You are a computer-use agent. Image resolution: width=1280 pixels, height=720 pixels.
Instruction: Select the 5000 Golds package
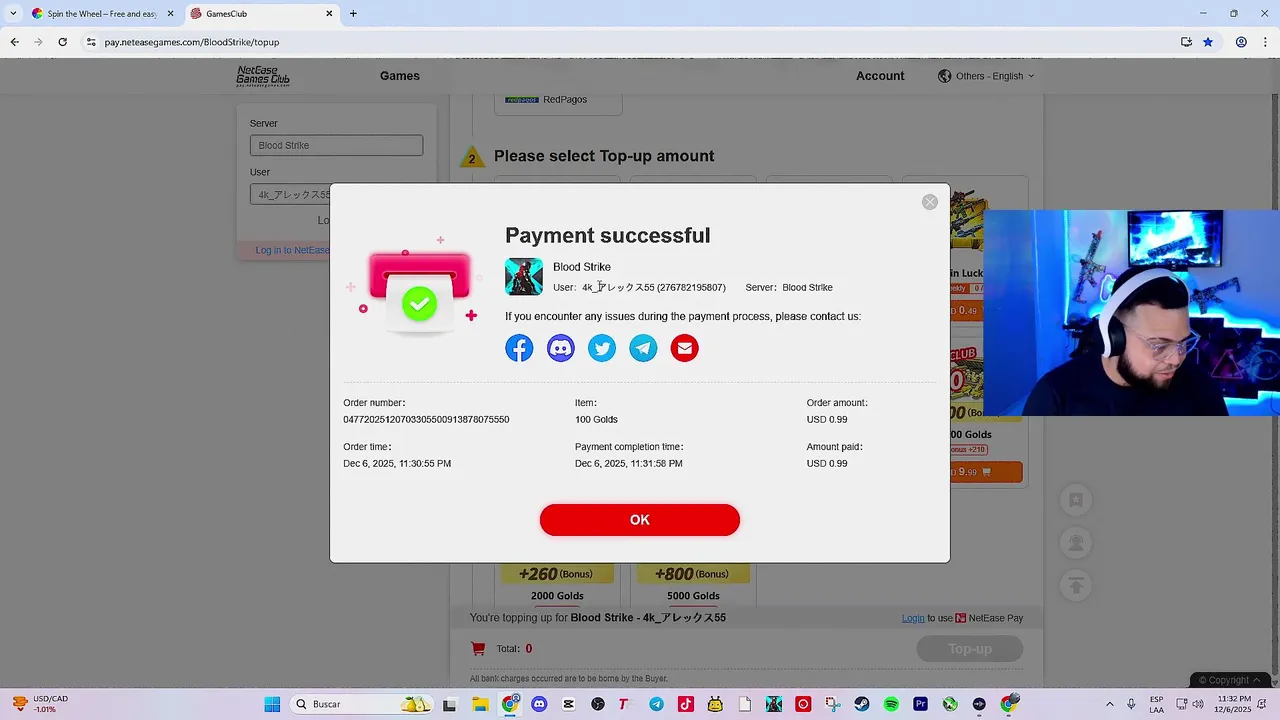[693, 583]
